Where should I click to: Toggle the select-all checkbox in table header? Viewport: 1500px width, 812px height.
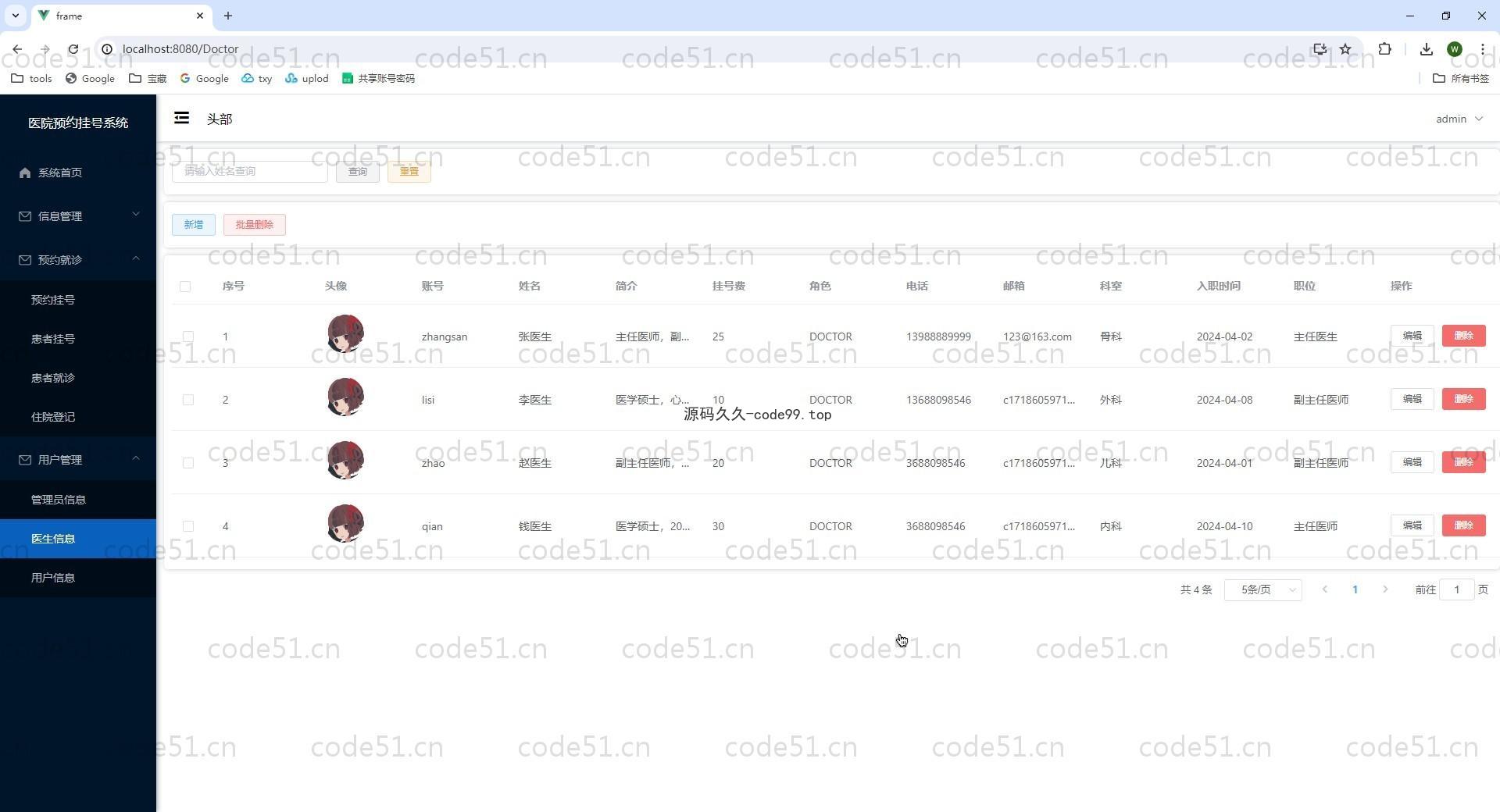(185, 287)
